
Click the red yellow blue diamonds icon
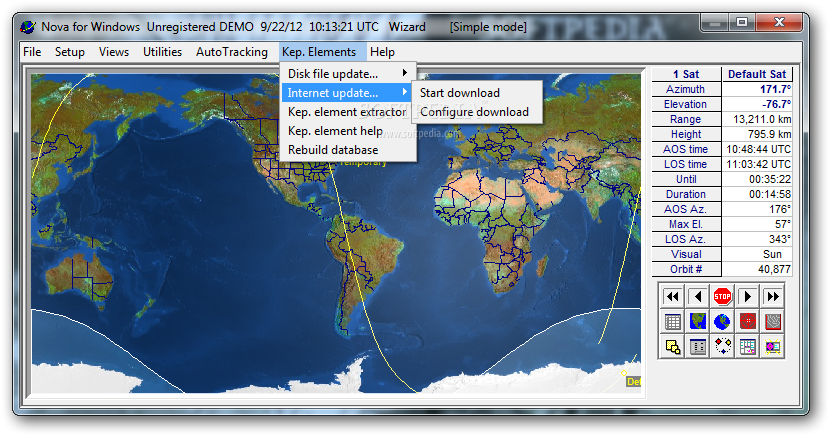(x=723, y=347)
